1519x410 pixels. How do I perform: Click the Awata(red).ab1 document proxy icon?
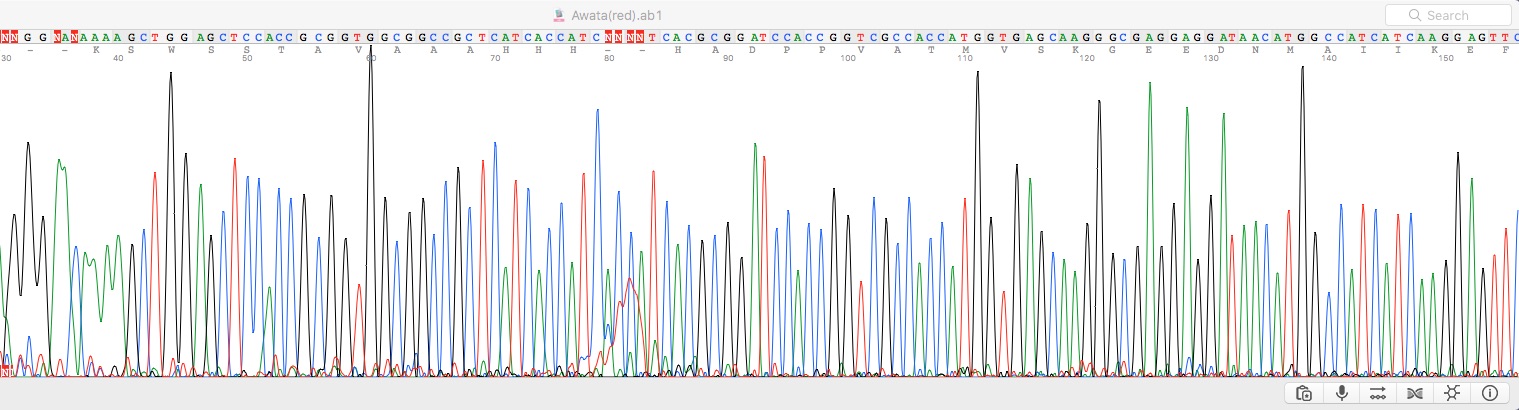pyautogui.click(x=559, y=15)
